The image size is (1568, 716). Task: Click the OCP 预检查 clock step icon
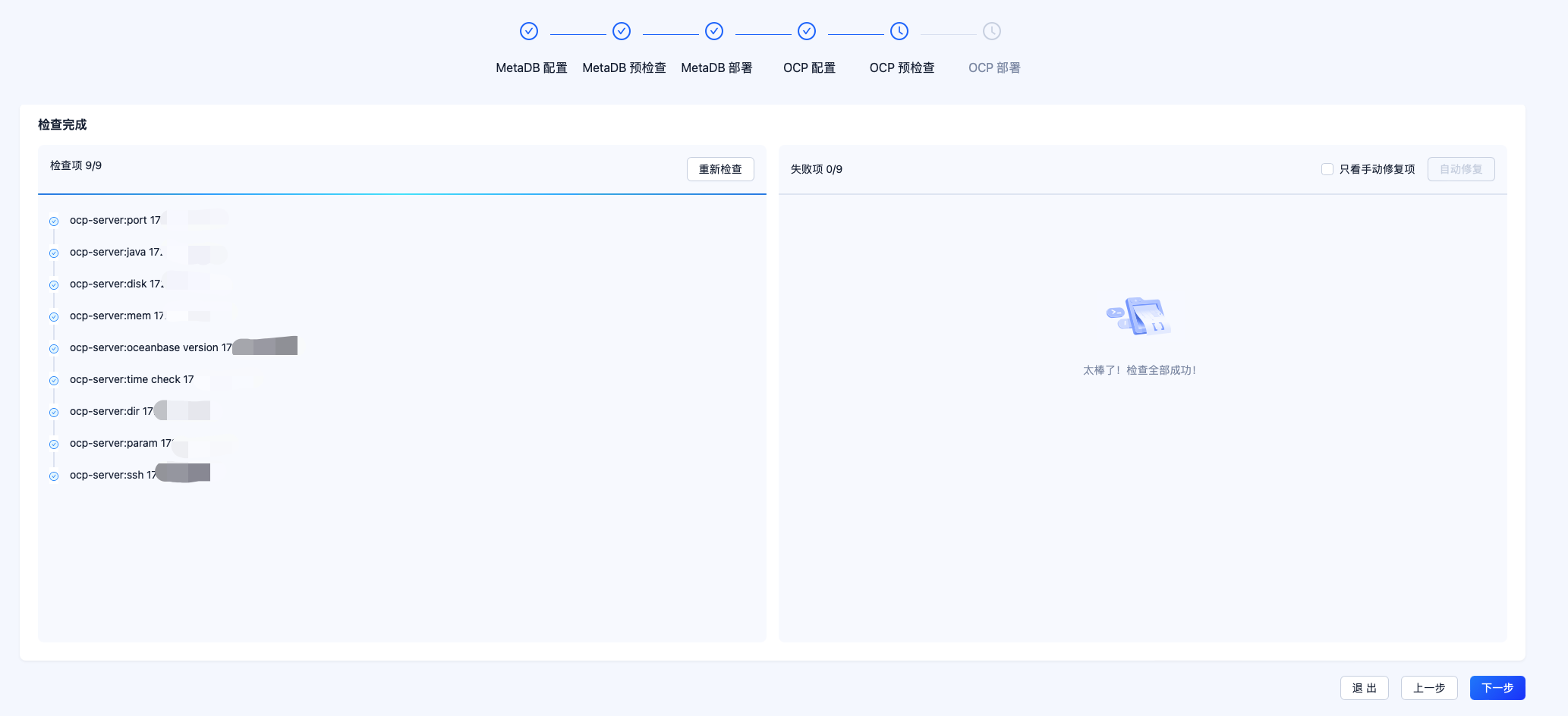point(899,31)
